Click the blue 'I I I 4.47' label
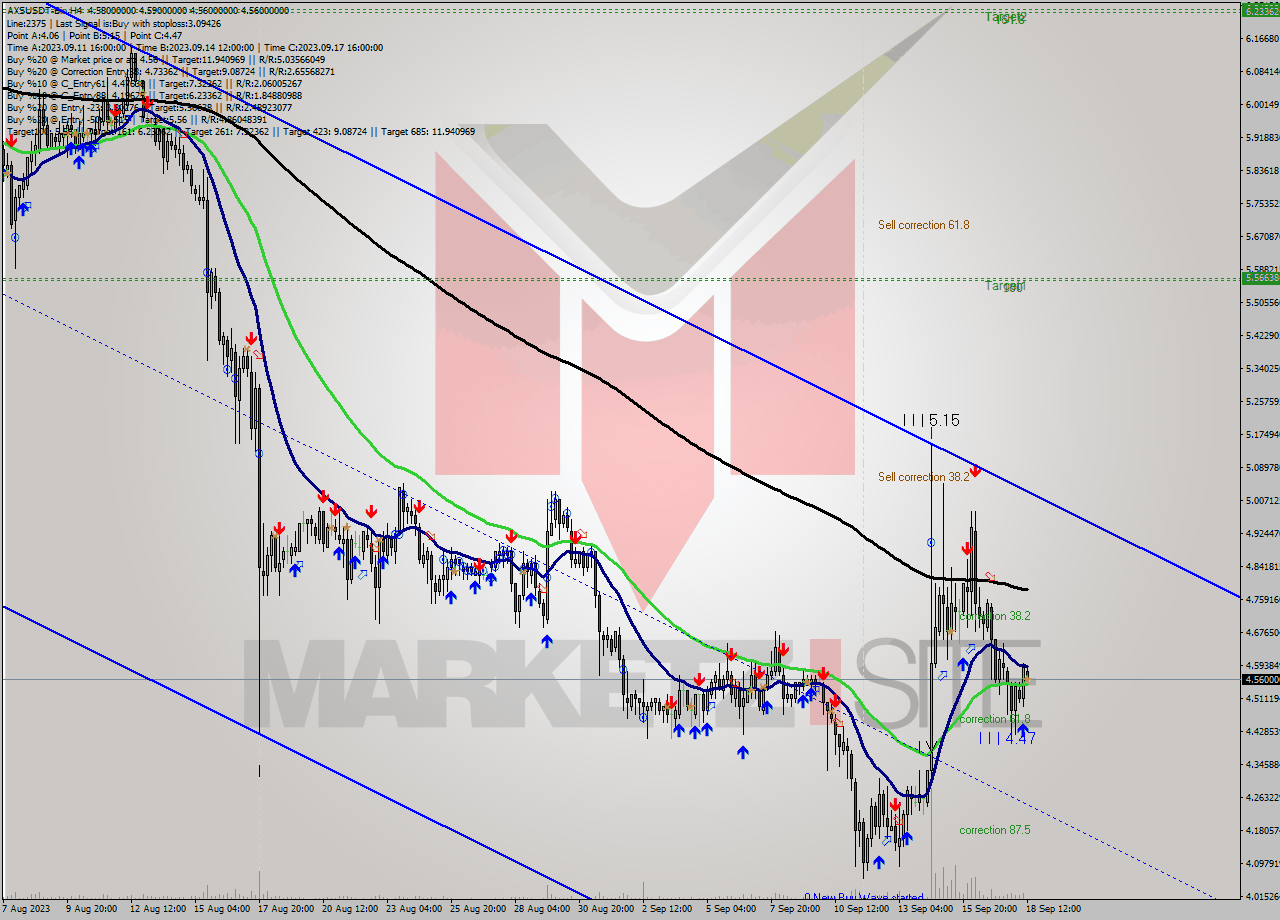1280x920 pixels. coord(1007,738)
